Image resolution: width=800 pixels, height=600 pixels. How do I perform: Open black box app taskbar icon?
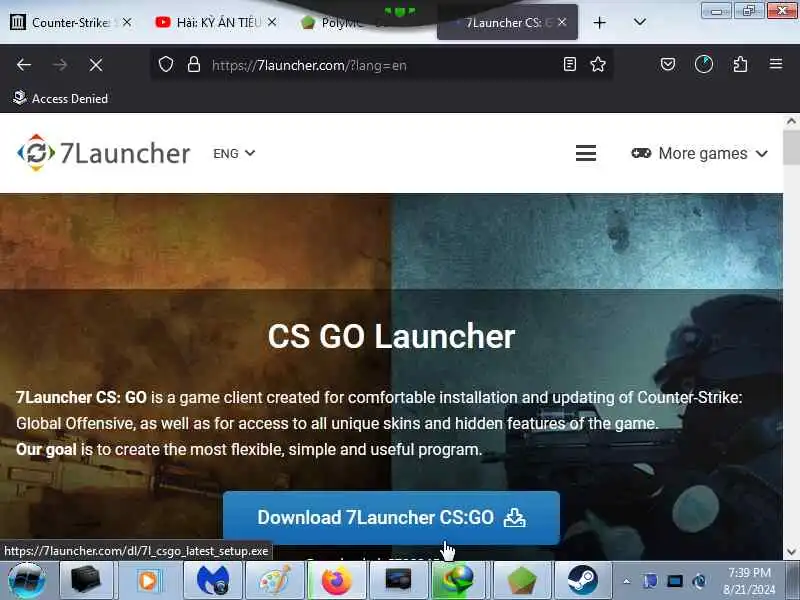[86, 581]
